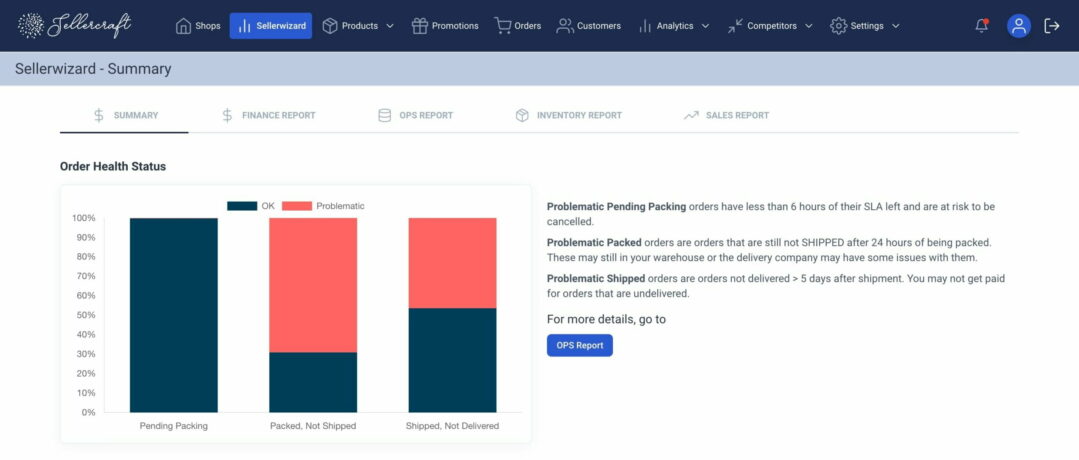
Task: Click the Order Health Status heading
Action: point(113,167)
